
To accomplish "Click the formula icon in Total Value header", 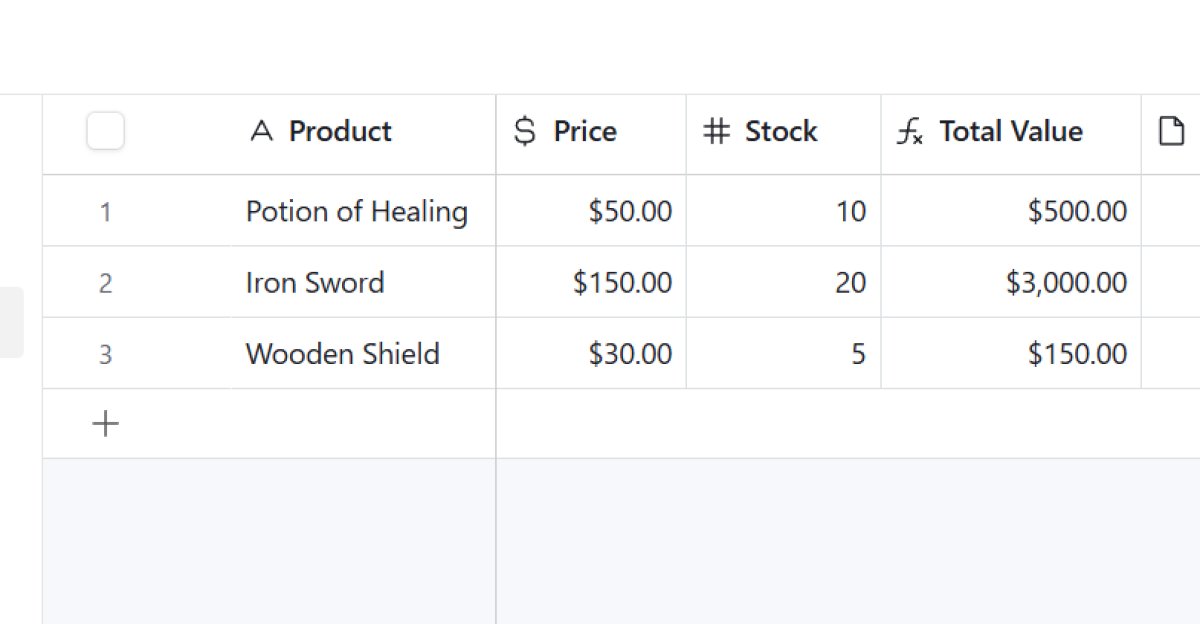I will [909, 132].
